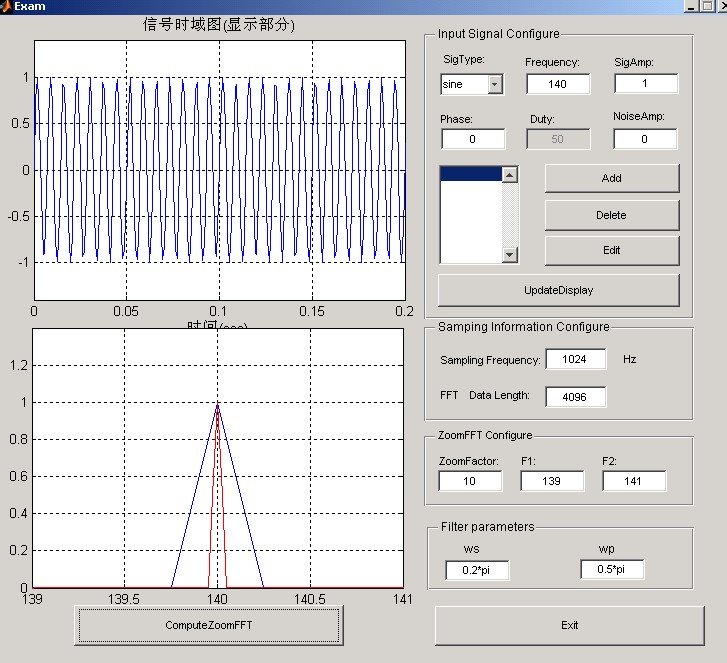
Task: Click the Phase input field
Action: 472,139
